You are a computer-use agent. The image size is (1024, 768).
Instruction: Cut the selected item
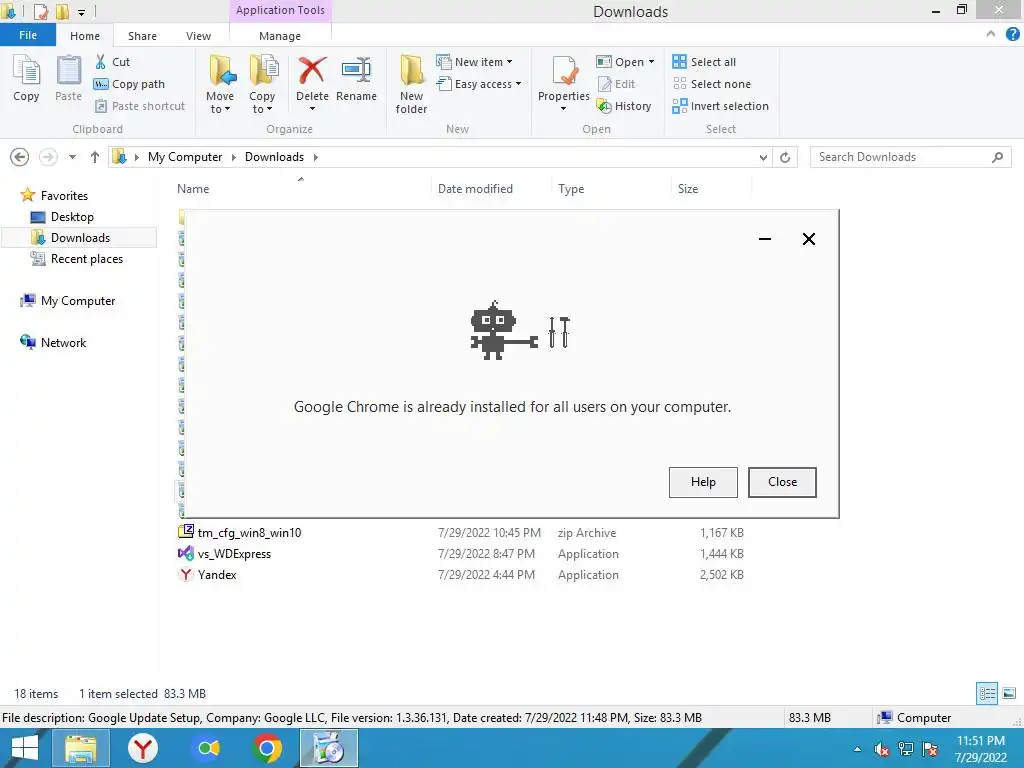tap(112, 62)
